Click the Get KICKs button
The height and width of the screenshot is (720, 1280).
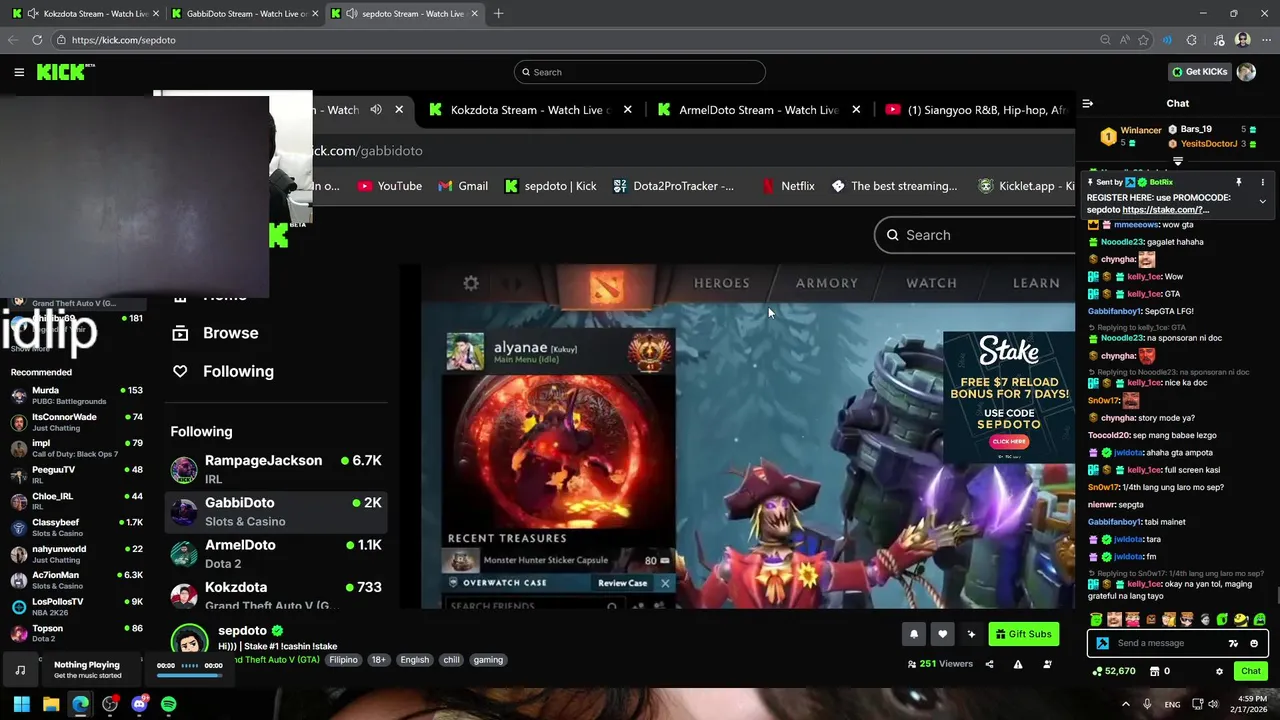click(1199, 72)
